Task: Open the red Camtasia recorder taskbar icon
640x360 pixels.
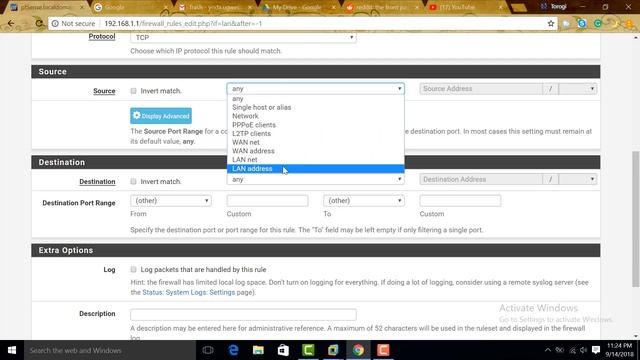Action: click(x=383, y=350)
